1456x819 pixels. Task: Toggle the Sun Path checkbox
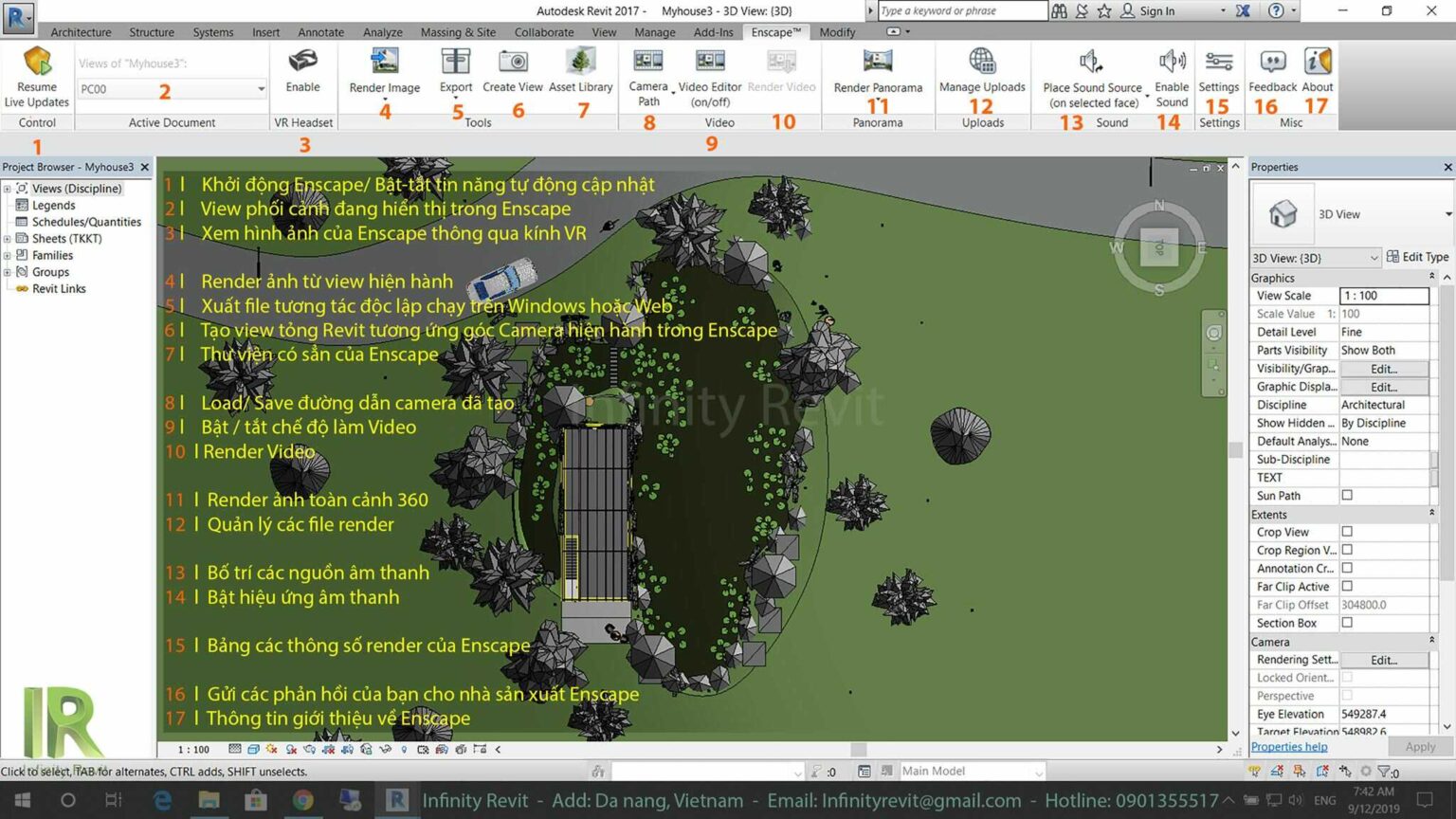(x=1345, y=495)
